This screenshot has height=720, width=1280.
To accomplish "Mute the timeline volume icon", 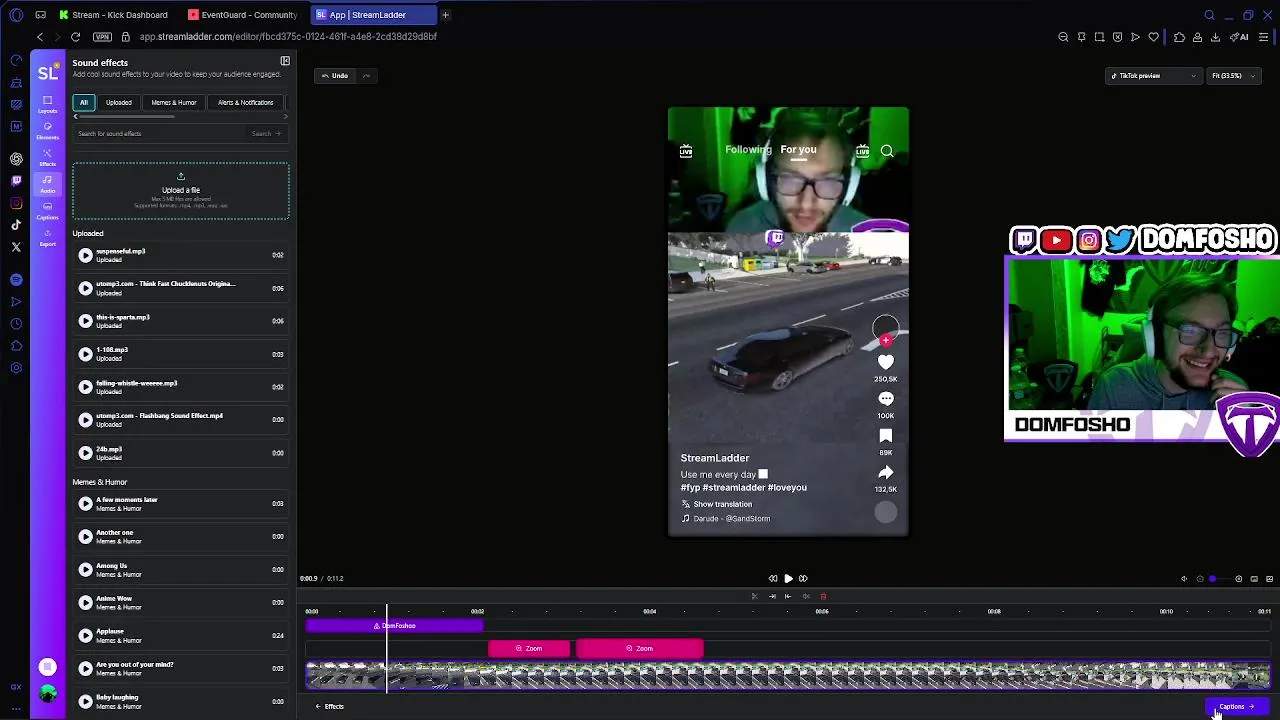I will 1184,578.
